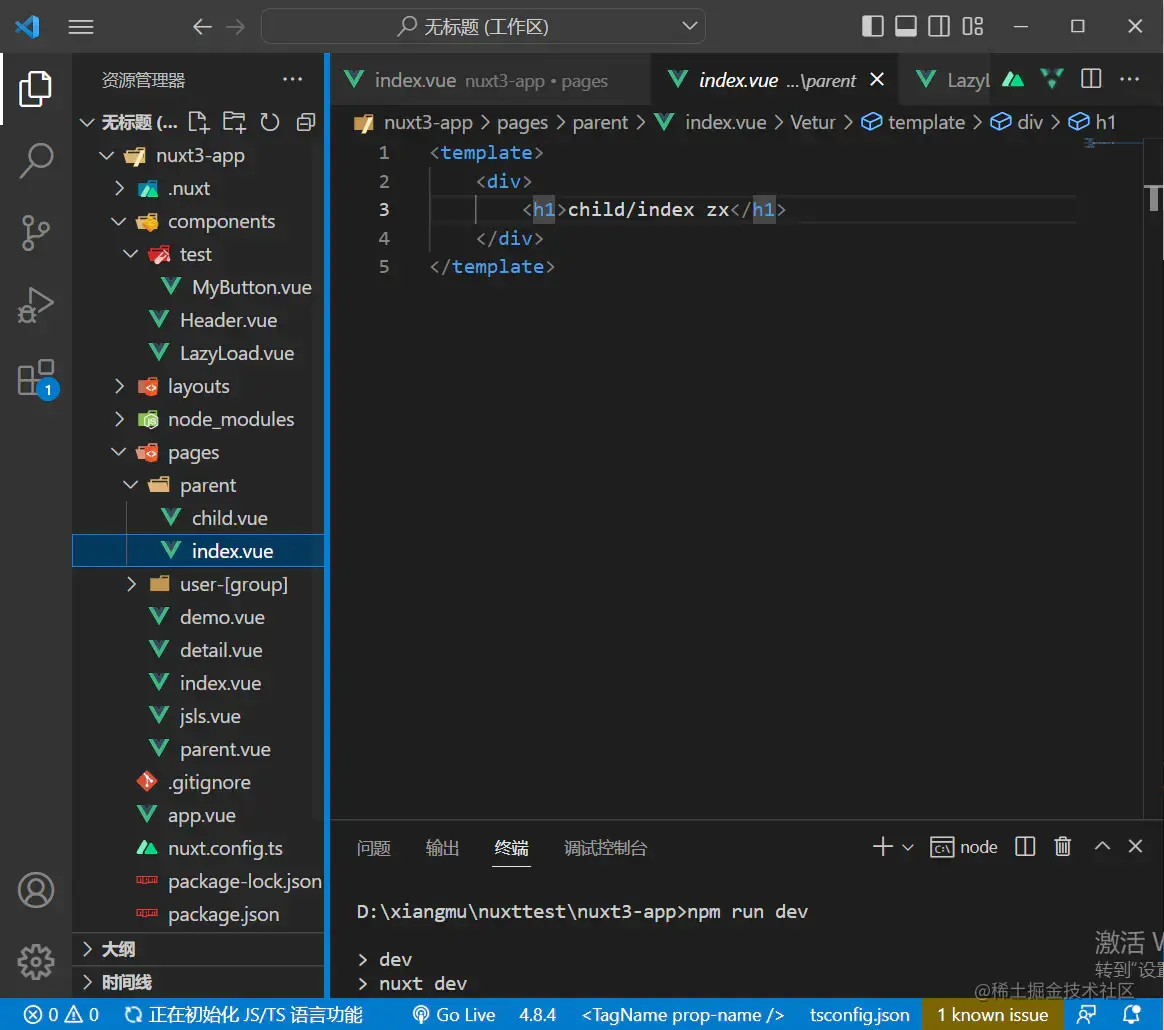Toggle secondary side bar layout button

click(x=939, y=27)
